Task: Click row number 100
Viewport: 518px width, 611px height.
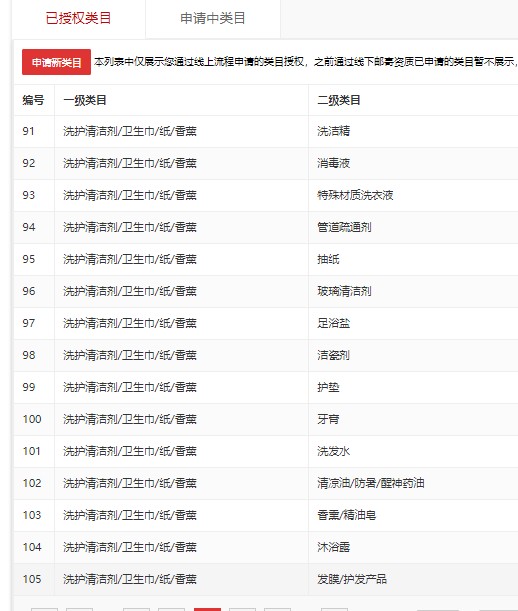Action: [x=32, y=419]
